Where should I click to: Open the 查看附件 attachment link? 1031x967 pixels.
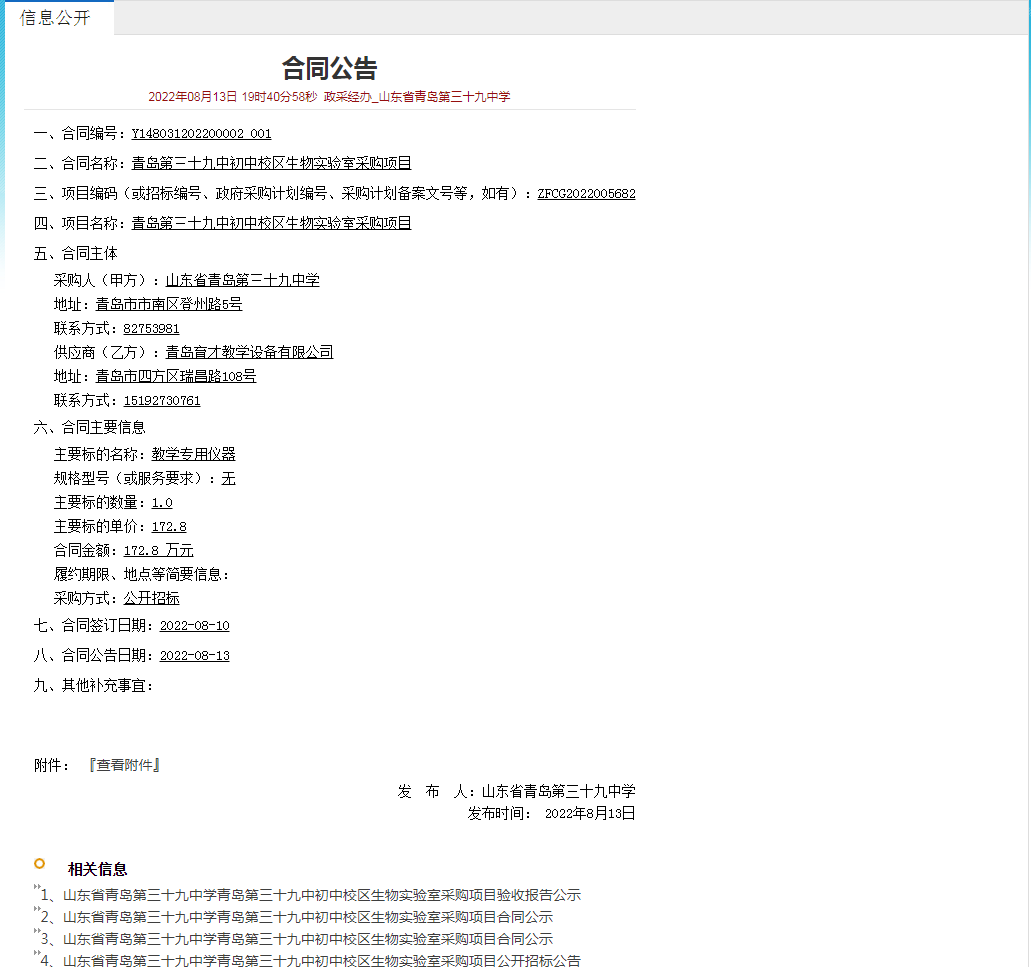[124, 765]
